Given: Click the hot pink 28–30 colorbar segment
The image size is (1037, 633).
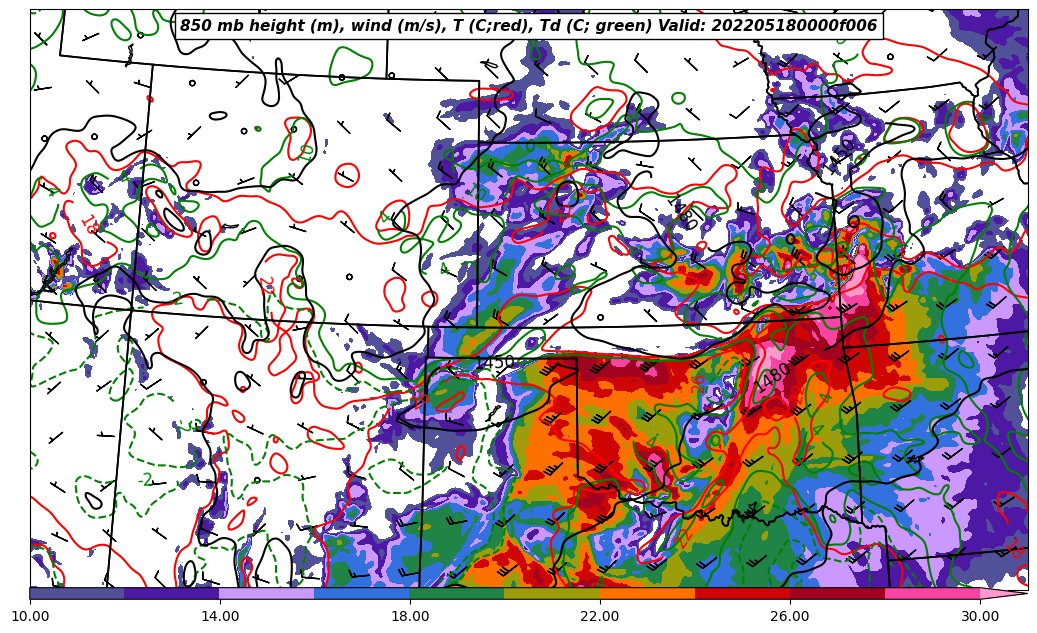Looking at the screenshot, I should tap(933, 593).
